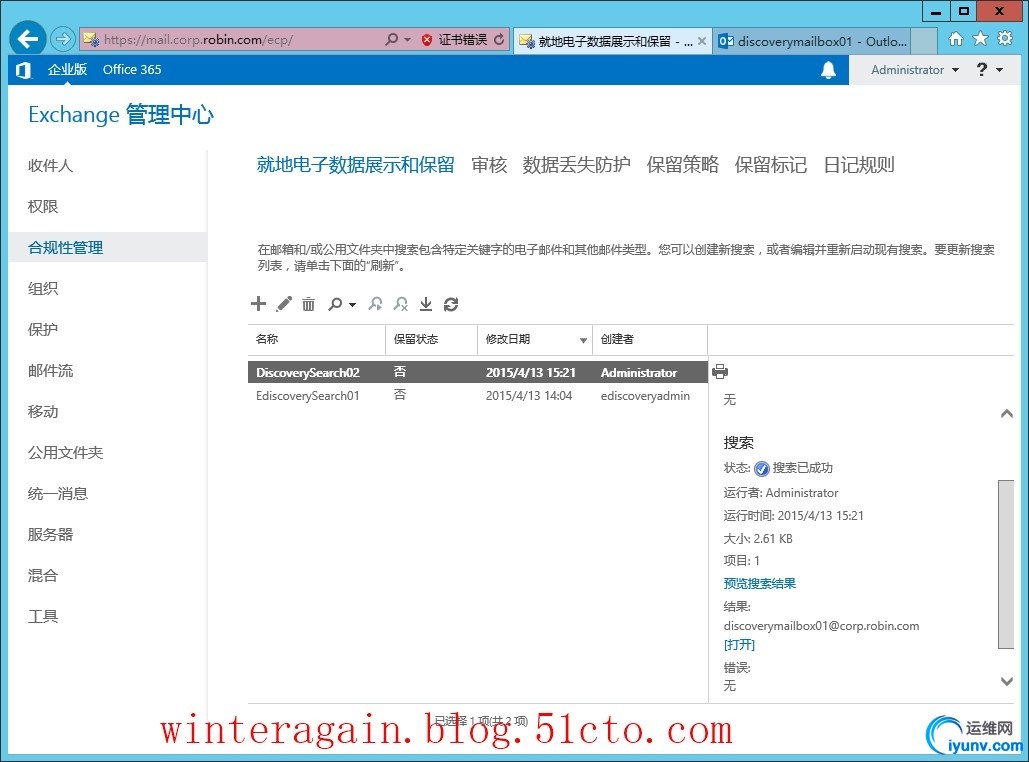Click the printer icon in details pane
The width and height of the screenshot is (1029, 762).
(720, 371)
